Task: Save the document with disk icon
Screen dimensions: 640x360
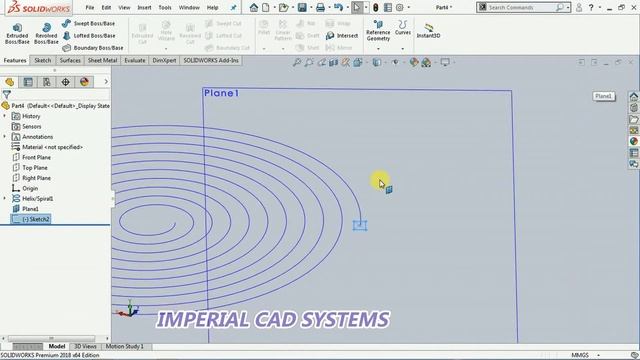Action: (302, 7)
